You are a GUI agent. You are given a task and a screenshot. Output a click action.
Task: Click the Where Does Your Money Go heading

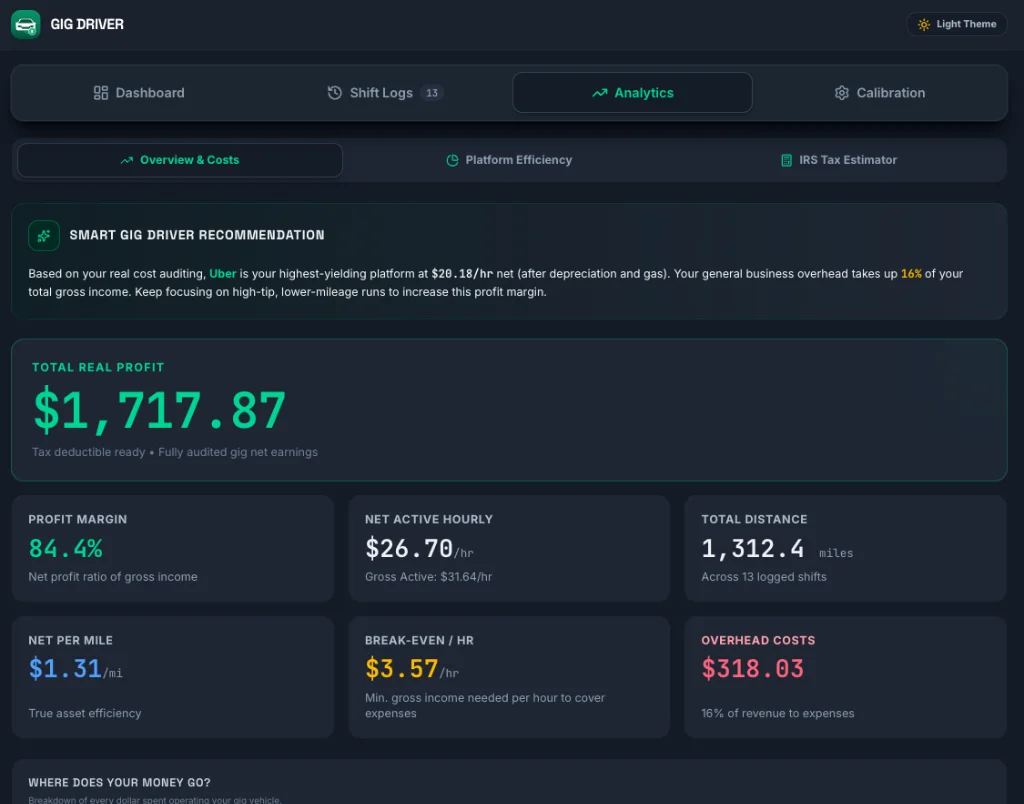tap(120, 782)
